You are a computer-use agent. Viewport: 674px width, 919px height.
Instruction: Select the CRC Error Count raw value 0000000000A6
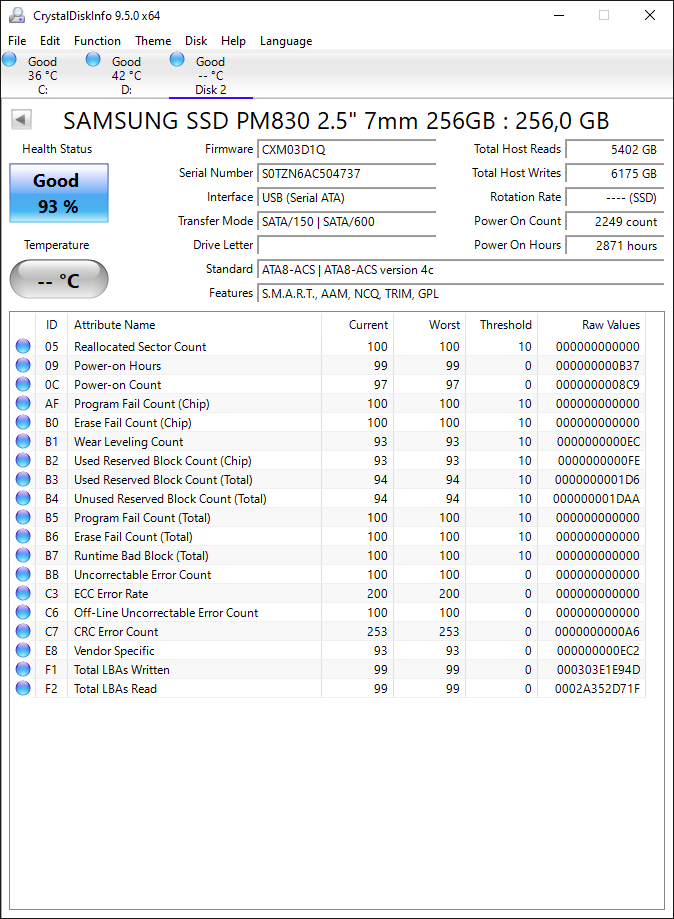pos(598,632)
